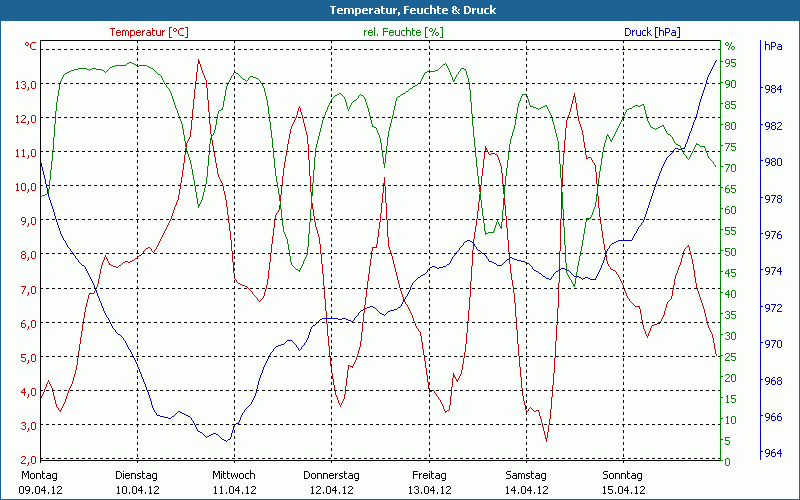
Task: Click the date 10.04.12
Action: [x=137, y=490]
